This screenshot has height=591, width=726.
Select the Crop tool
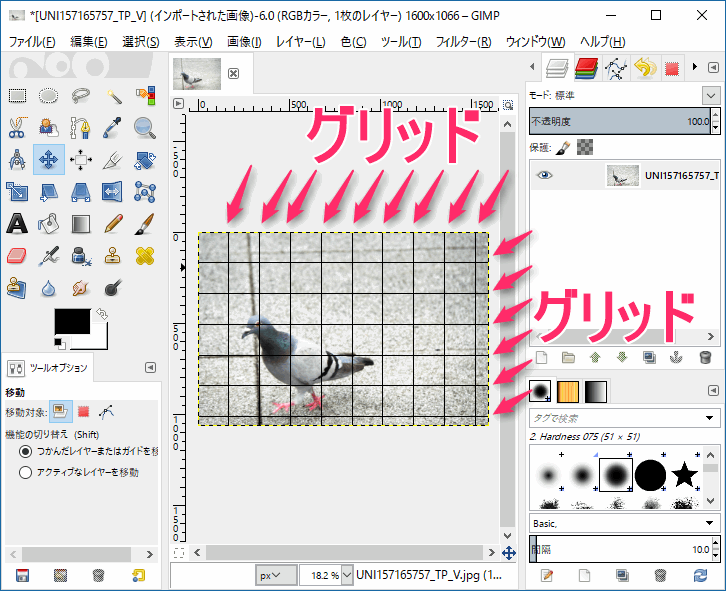click(x=113, y=160)
